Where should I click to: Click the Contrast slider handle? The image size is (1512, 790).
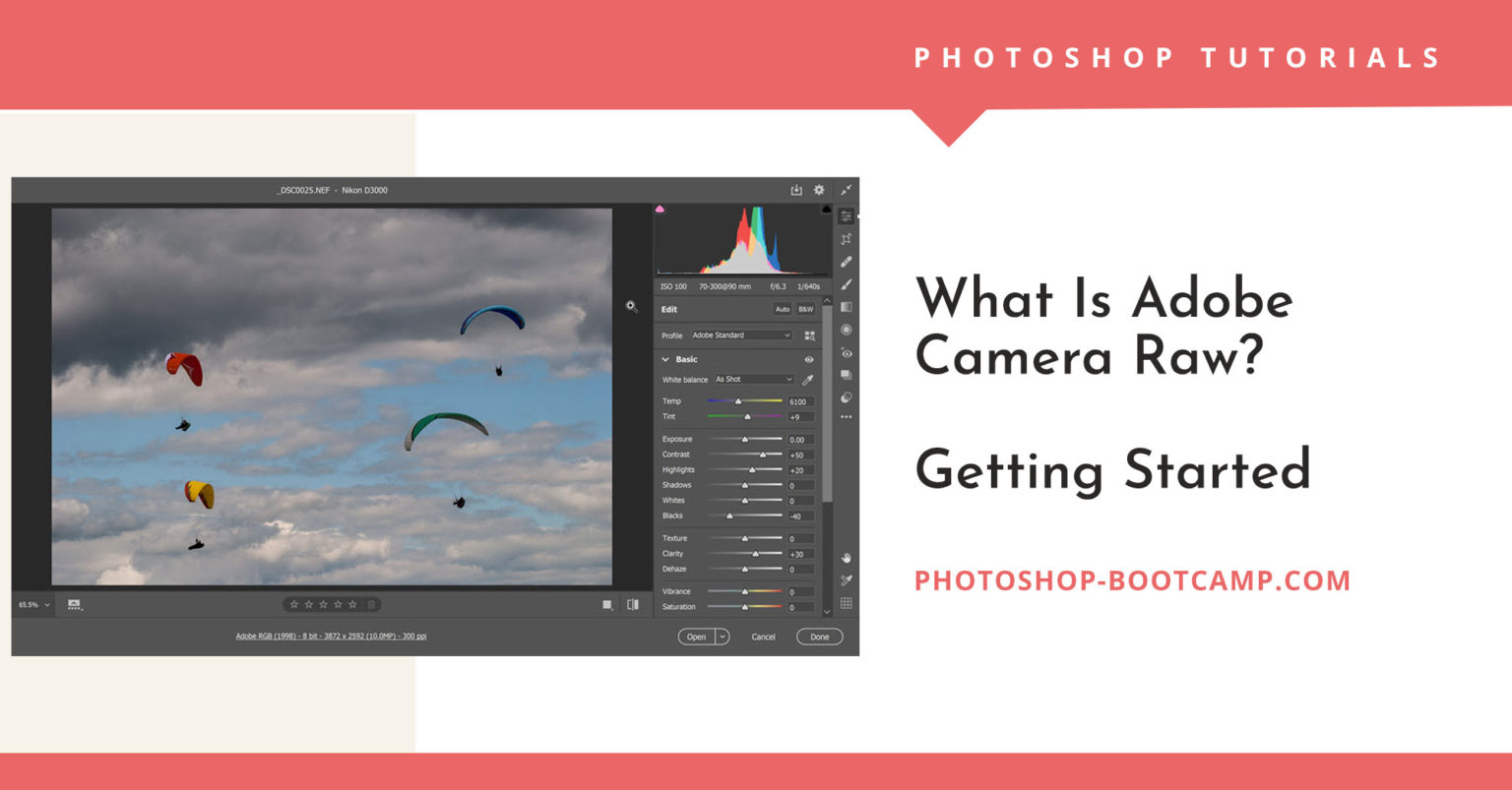tap(764, 455)
